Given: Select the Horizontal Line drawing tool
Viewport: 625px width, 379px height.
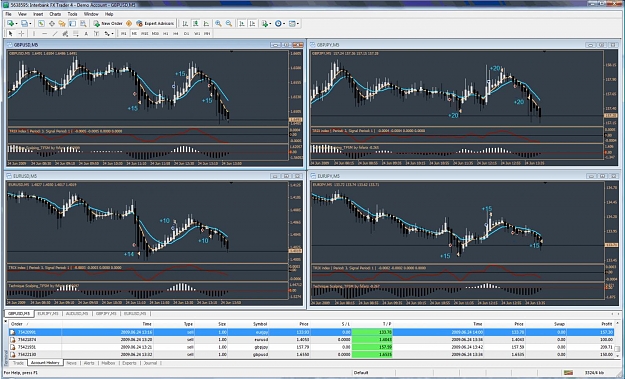Looking at the screenshot, I should pos(44,34).
